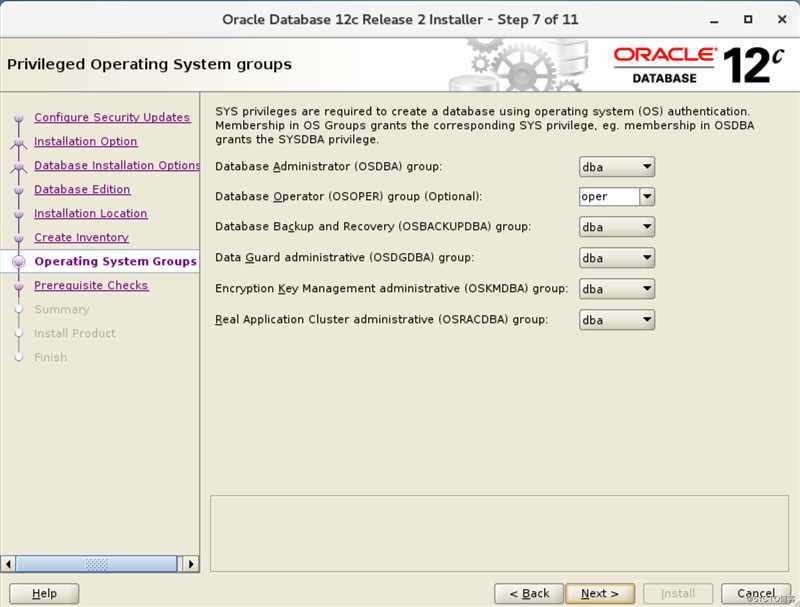Click the Help button
The image size is (800, 607).
pos(44,593)
